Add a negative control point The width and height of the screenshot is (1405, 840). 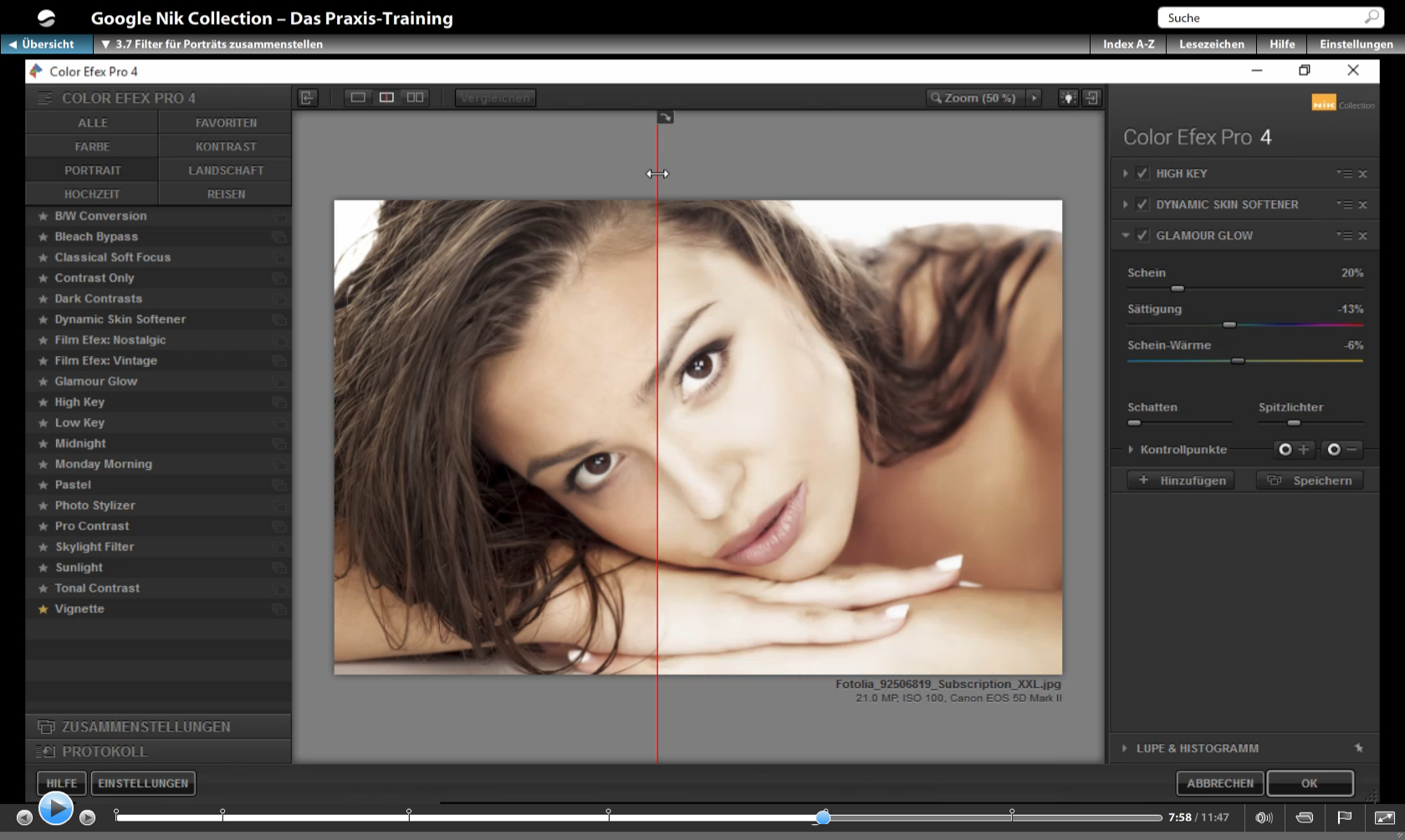(x=1341, y=450)
